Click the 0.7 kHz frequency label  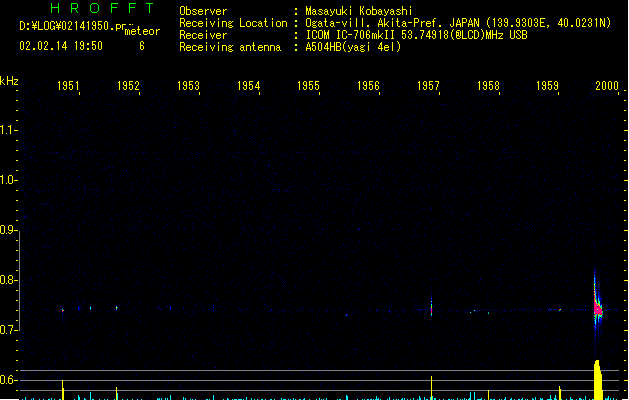coord(8,330)
